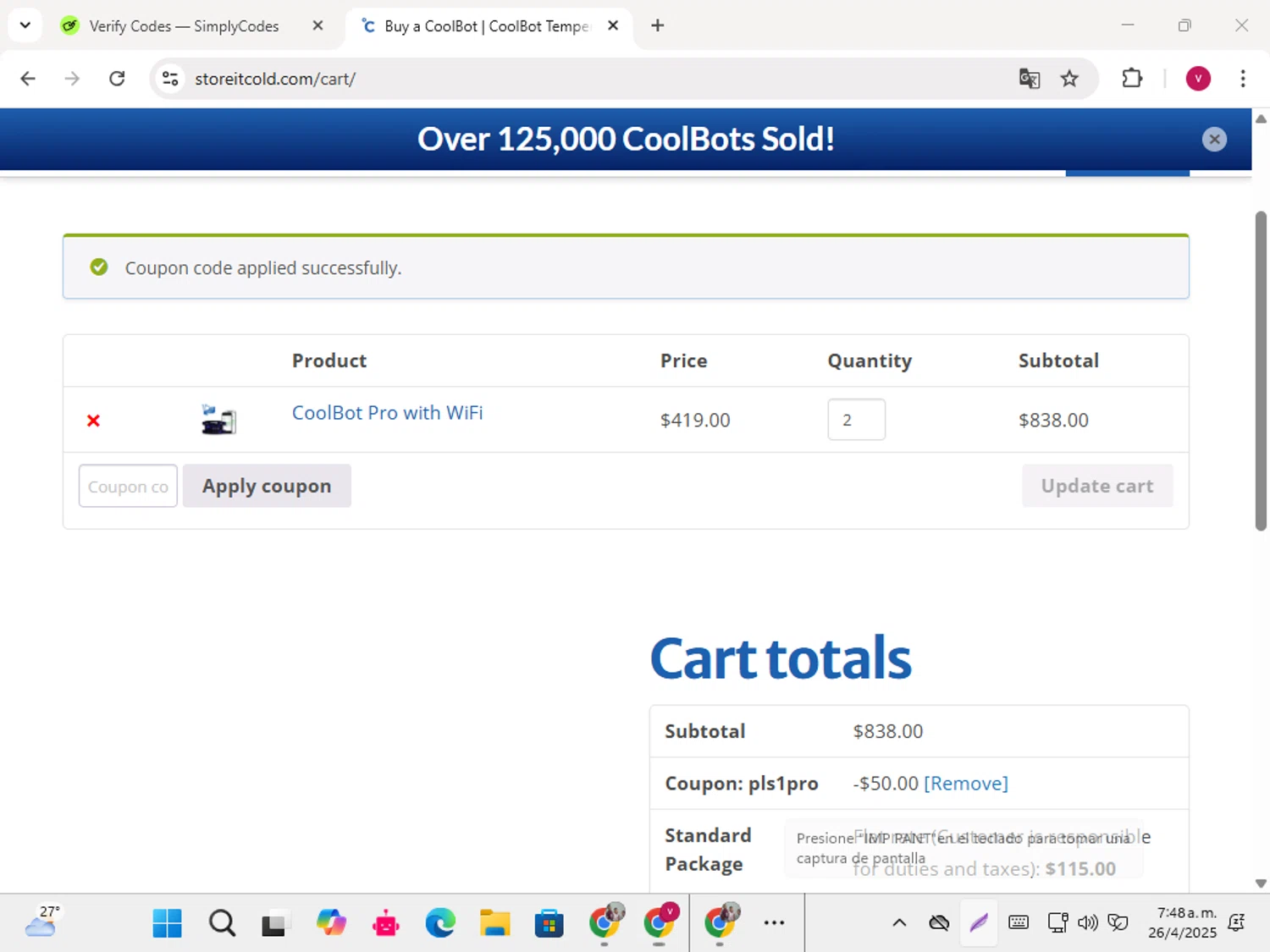
Task: Click the quantity field showing 2
Action: 856,420
